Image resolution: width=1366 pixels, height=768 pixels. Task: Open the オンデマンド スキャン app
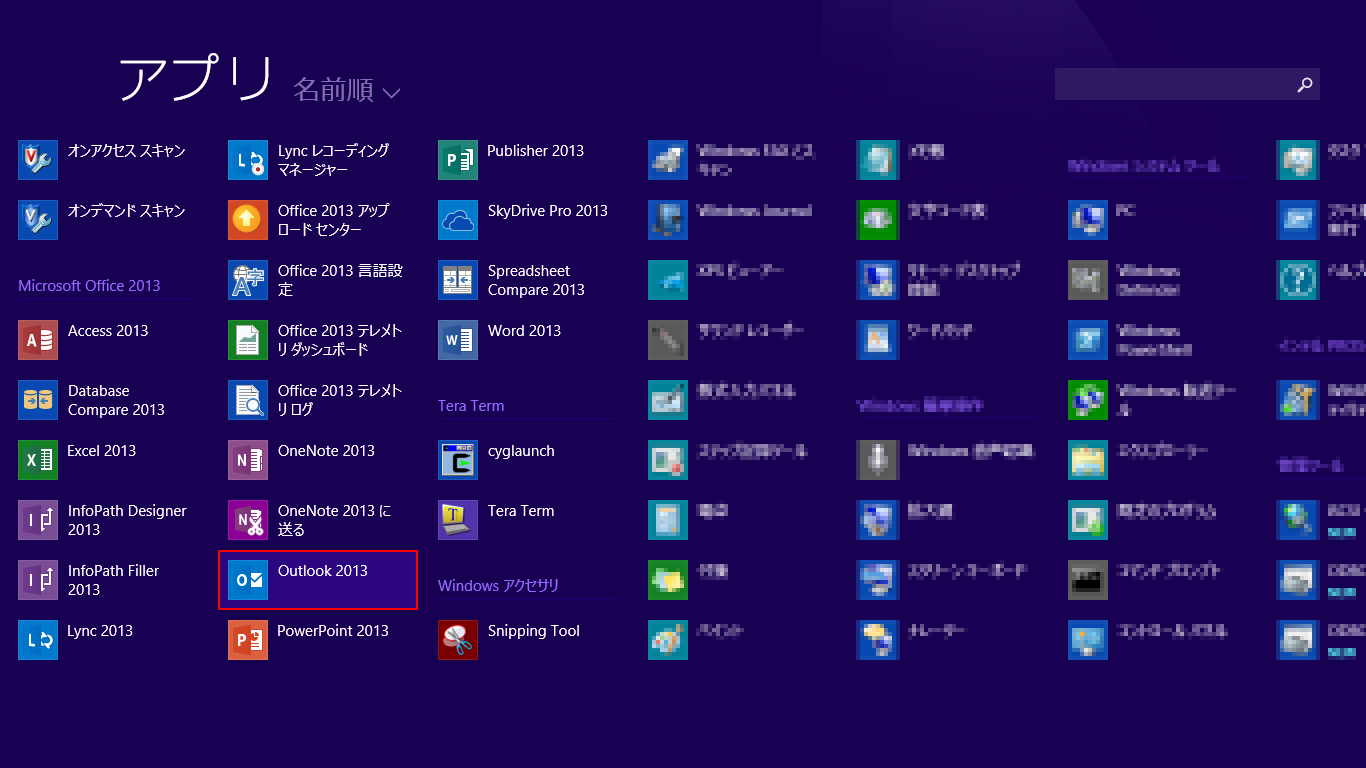110,220
